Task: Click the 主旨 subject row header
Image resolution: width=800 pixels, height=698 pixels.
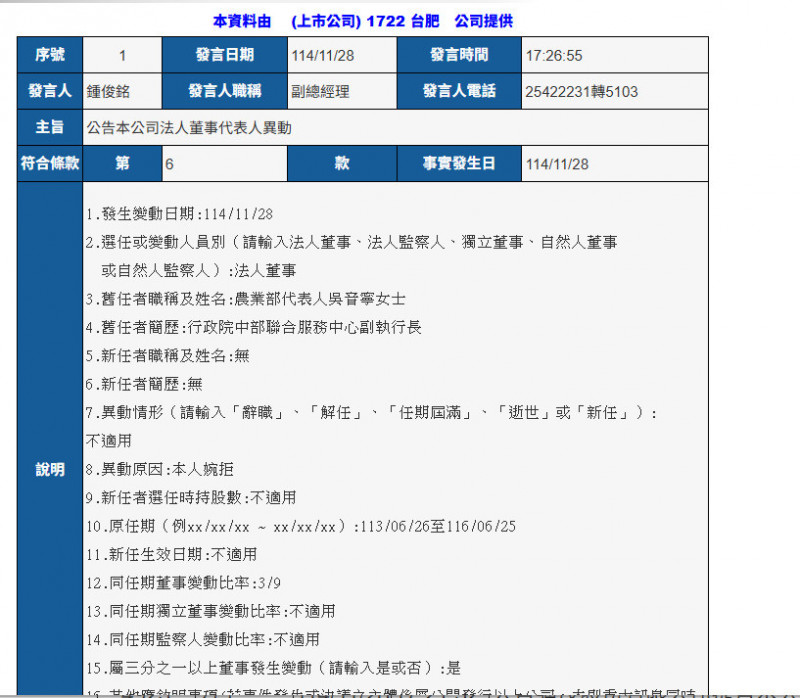Action: click(x=49, y=127)
